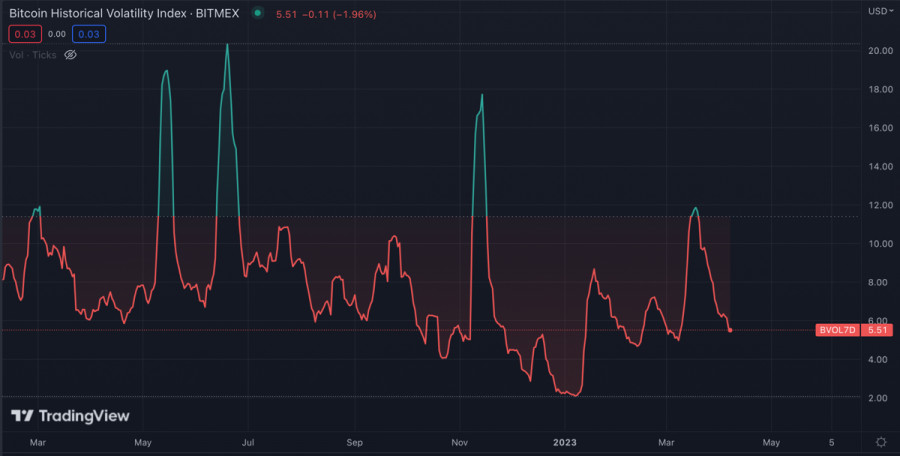This screenshot has height=456, width=900.
Task: Toggle Vol Ticks indicator visibility eye
Action: coord(70,55)
